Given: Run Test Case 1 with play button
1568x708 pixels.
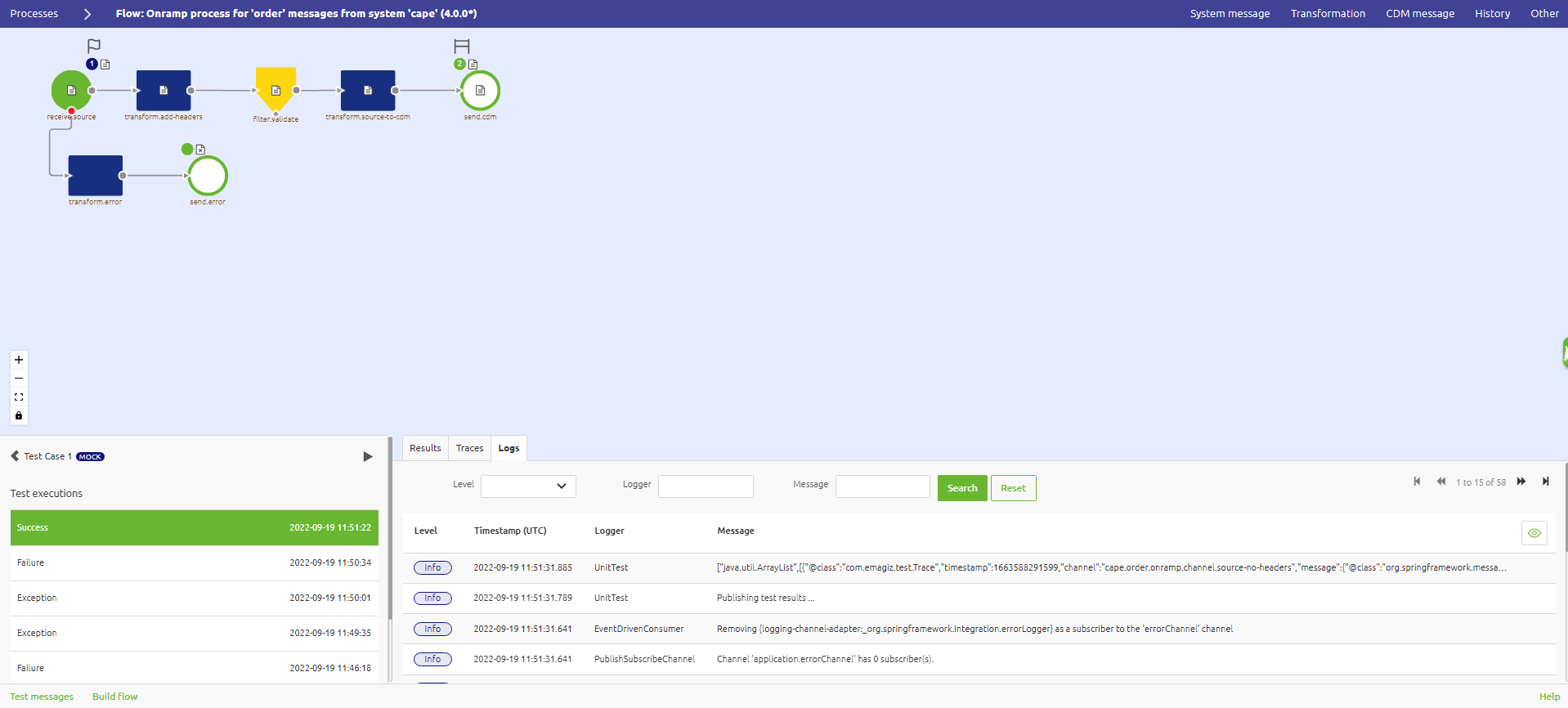Looking at the screenshot, I should [x=368, y=456].
